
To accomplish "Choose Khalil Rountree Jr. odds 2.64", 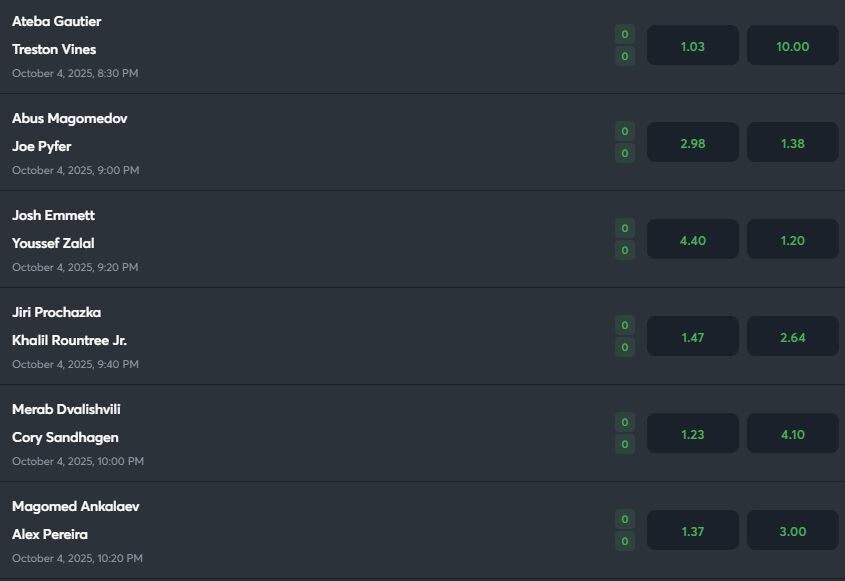I will (792, 337).
